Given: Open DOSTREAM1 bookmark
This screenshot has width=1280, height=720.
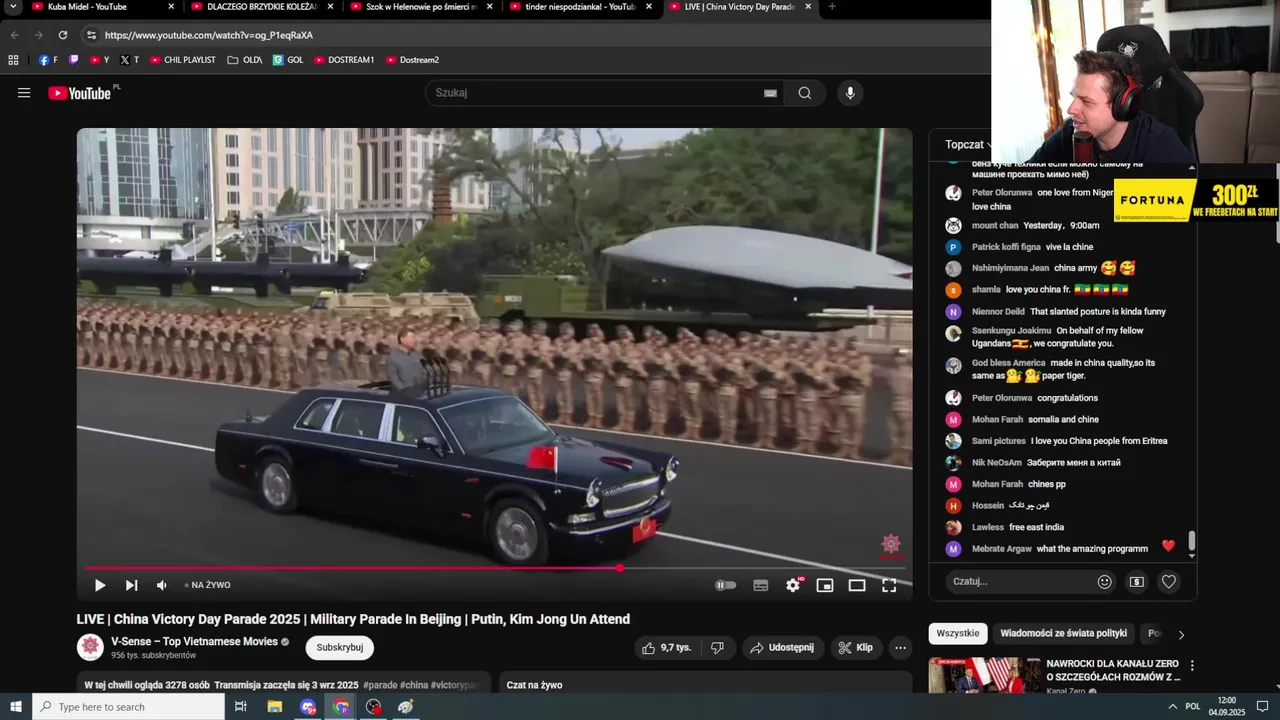Looking at the screenshot, I should [x=344, y=60].
